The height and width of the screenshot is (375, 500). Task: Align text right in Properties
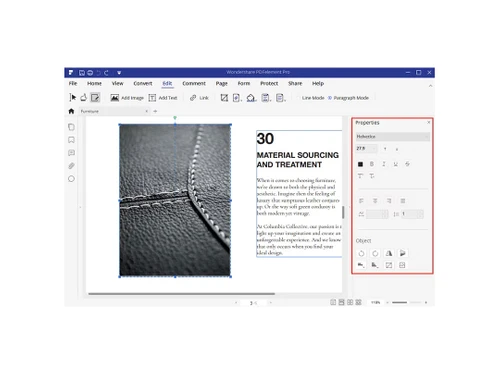pyautogui.click(x=389, y=201)
